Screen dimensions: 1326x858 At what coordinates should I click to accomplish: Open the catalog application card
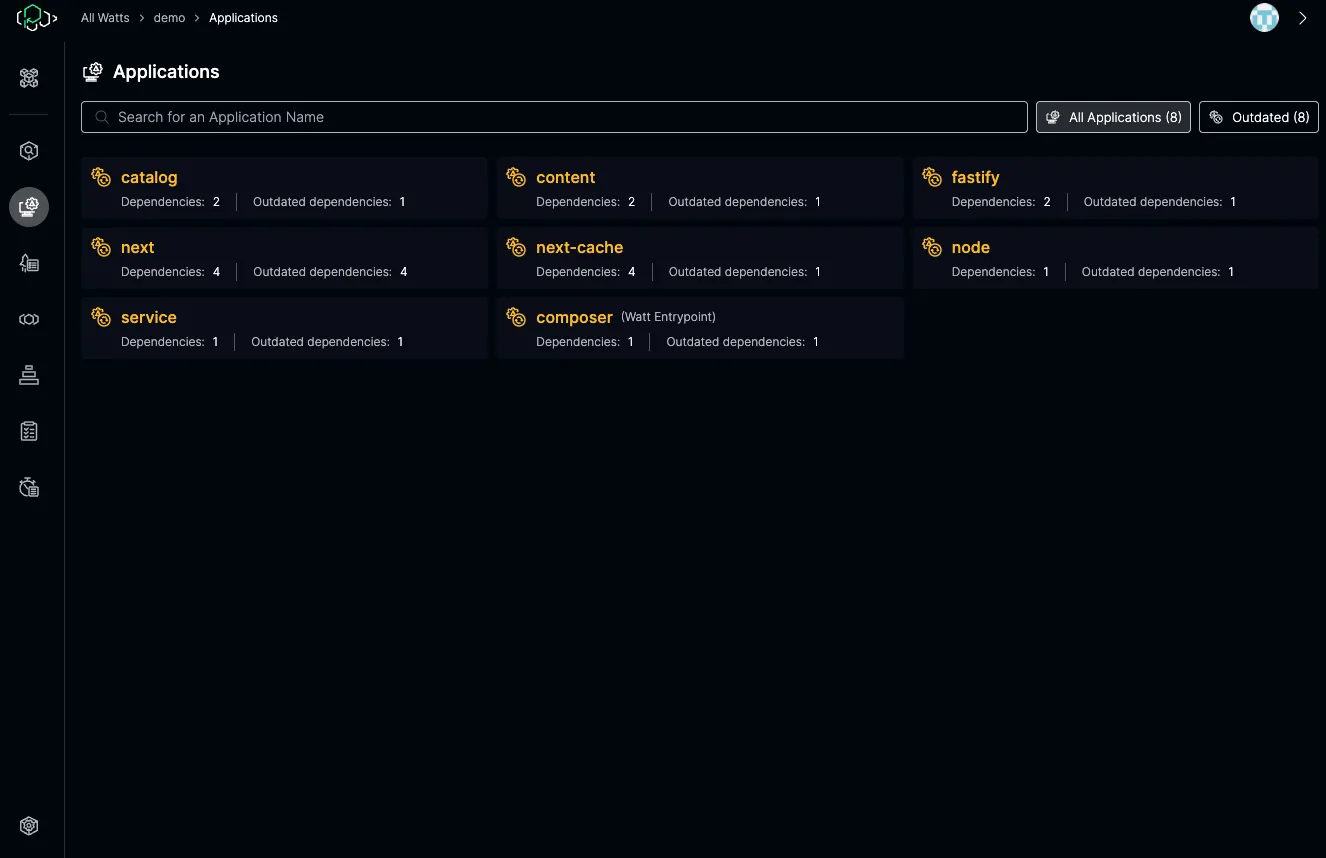149,178
